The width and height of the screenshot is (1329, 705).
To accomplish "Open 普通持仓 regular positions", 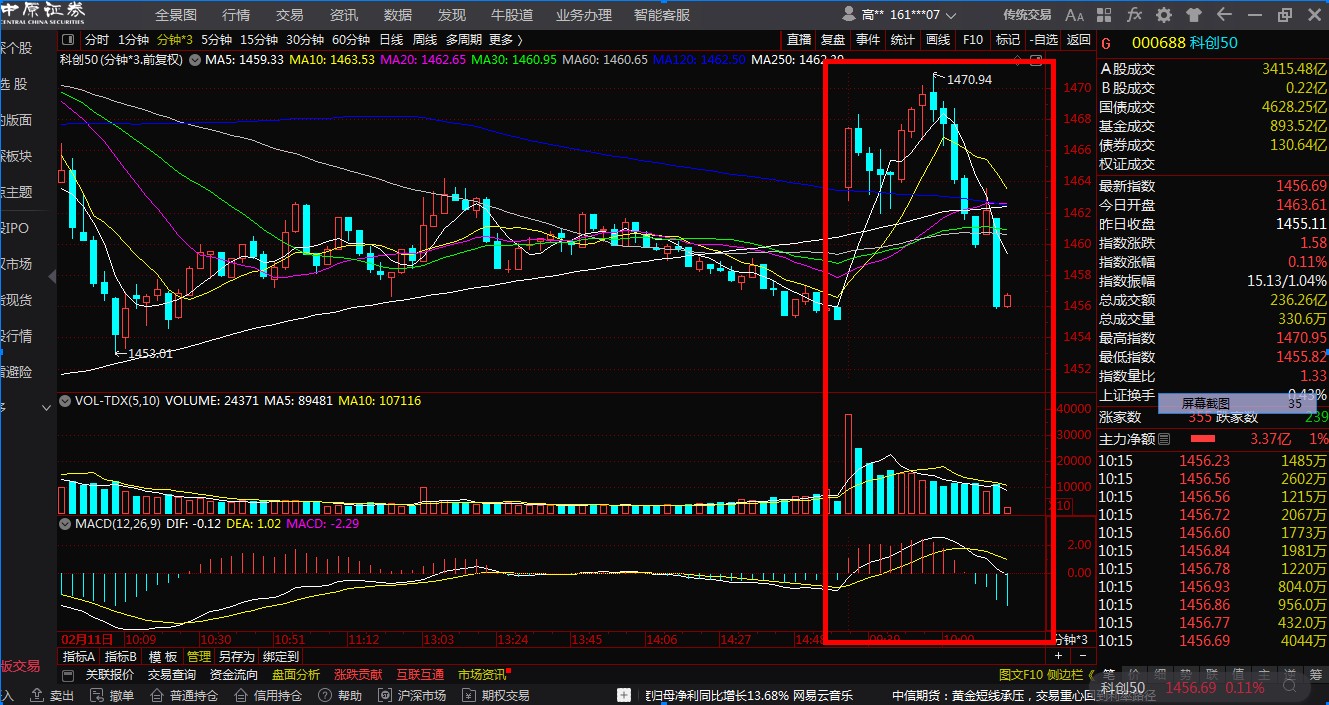I will pos(184,696).
